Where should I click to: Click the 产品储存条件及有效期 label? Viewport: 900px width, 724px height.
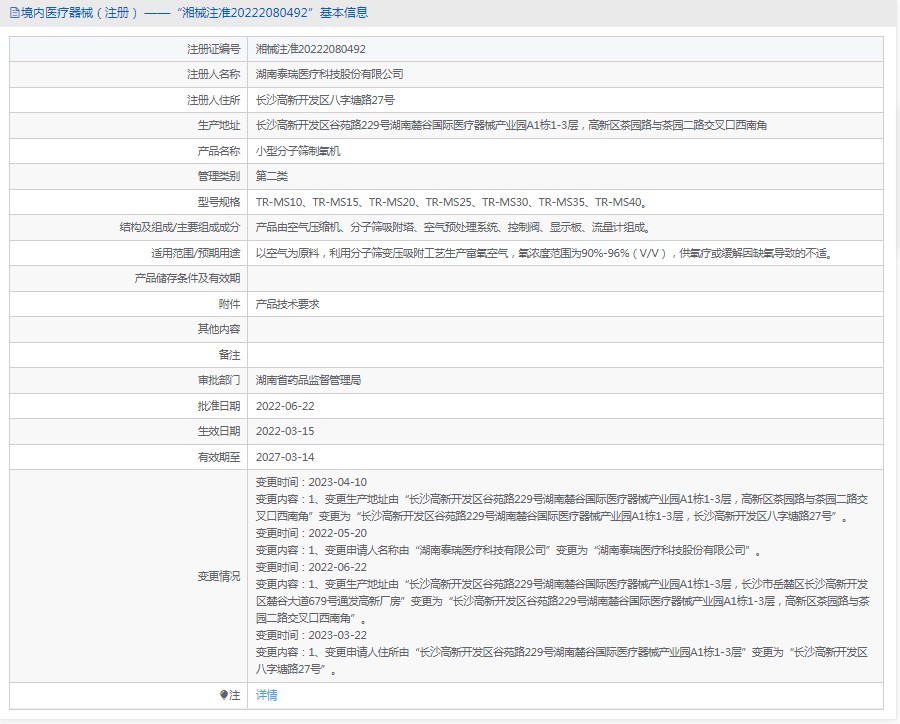[187, 278]
